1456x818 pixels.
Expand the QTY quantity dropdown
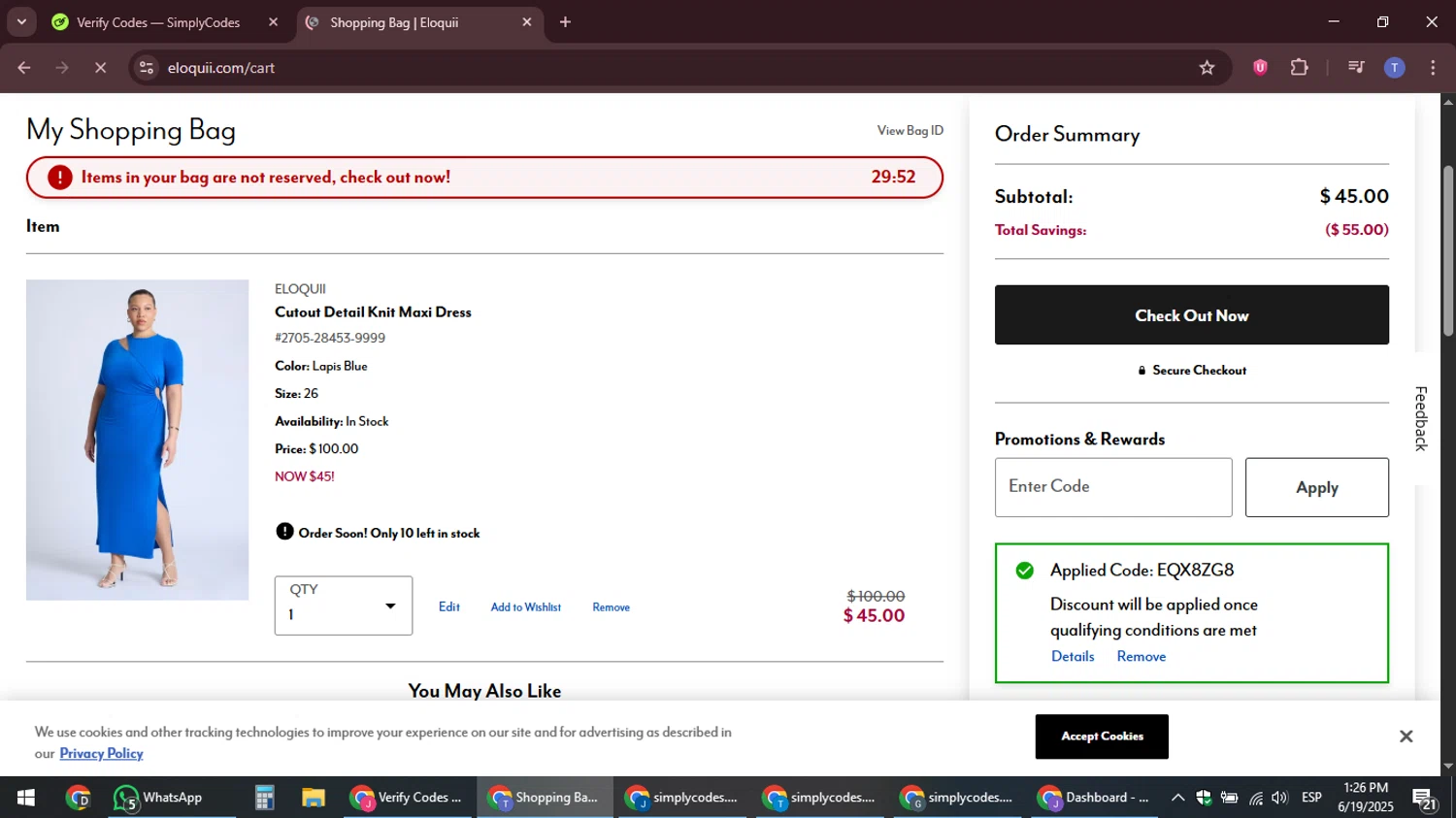pyautogui.click(x=344, y=605)
